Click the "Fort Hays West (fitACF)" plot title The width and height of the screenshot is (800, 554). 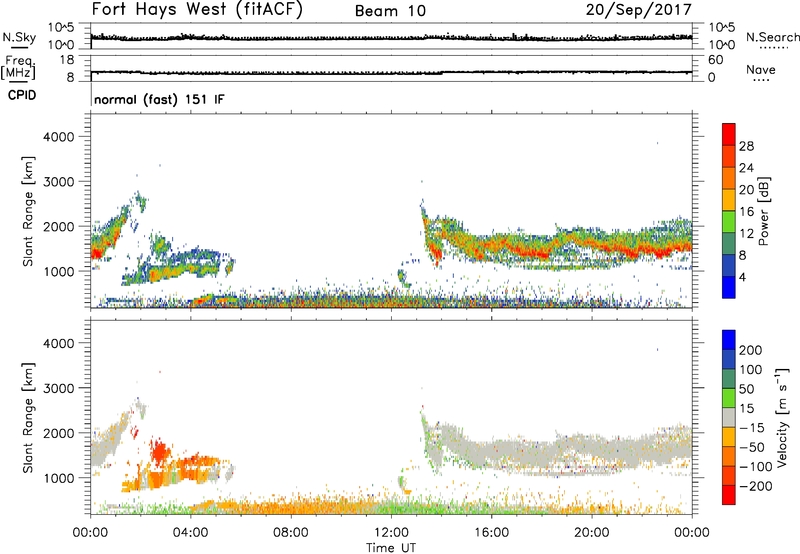[197, 10]
